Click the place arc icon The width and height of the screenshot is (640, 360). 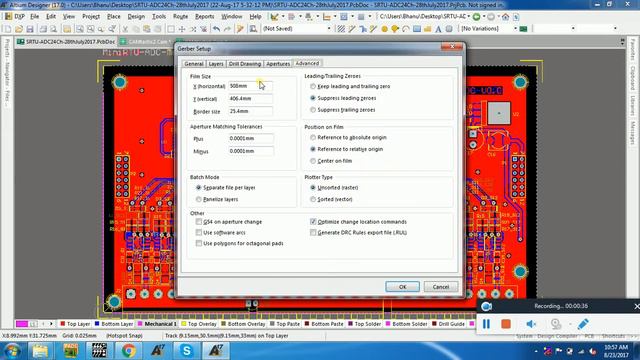406,29
